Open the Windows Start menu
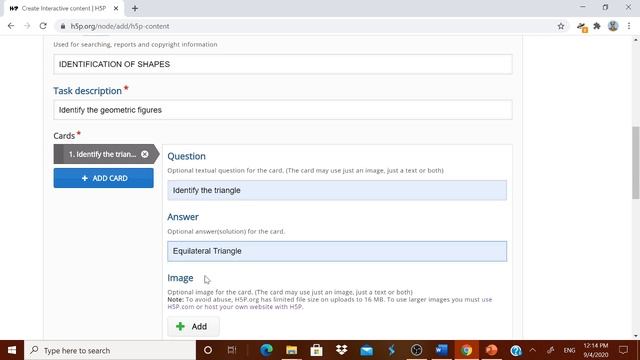 click(x=12, y=350)
